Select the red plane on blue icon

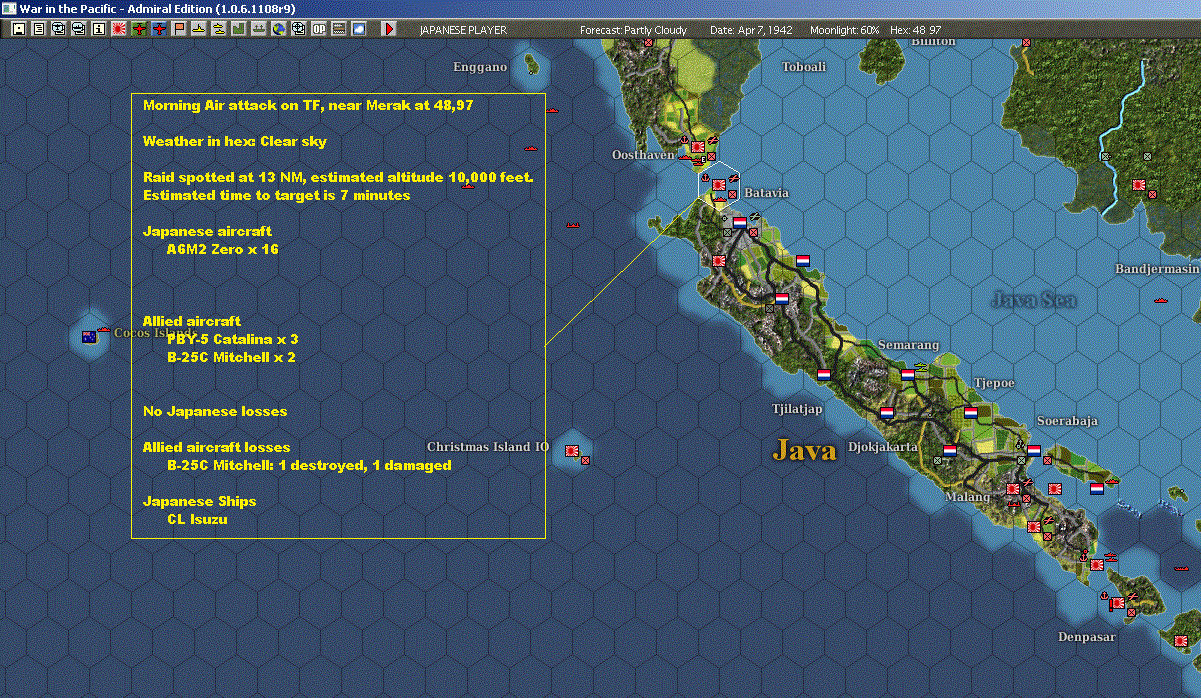click(x=158, y=29)
